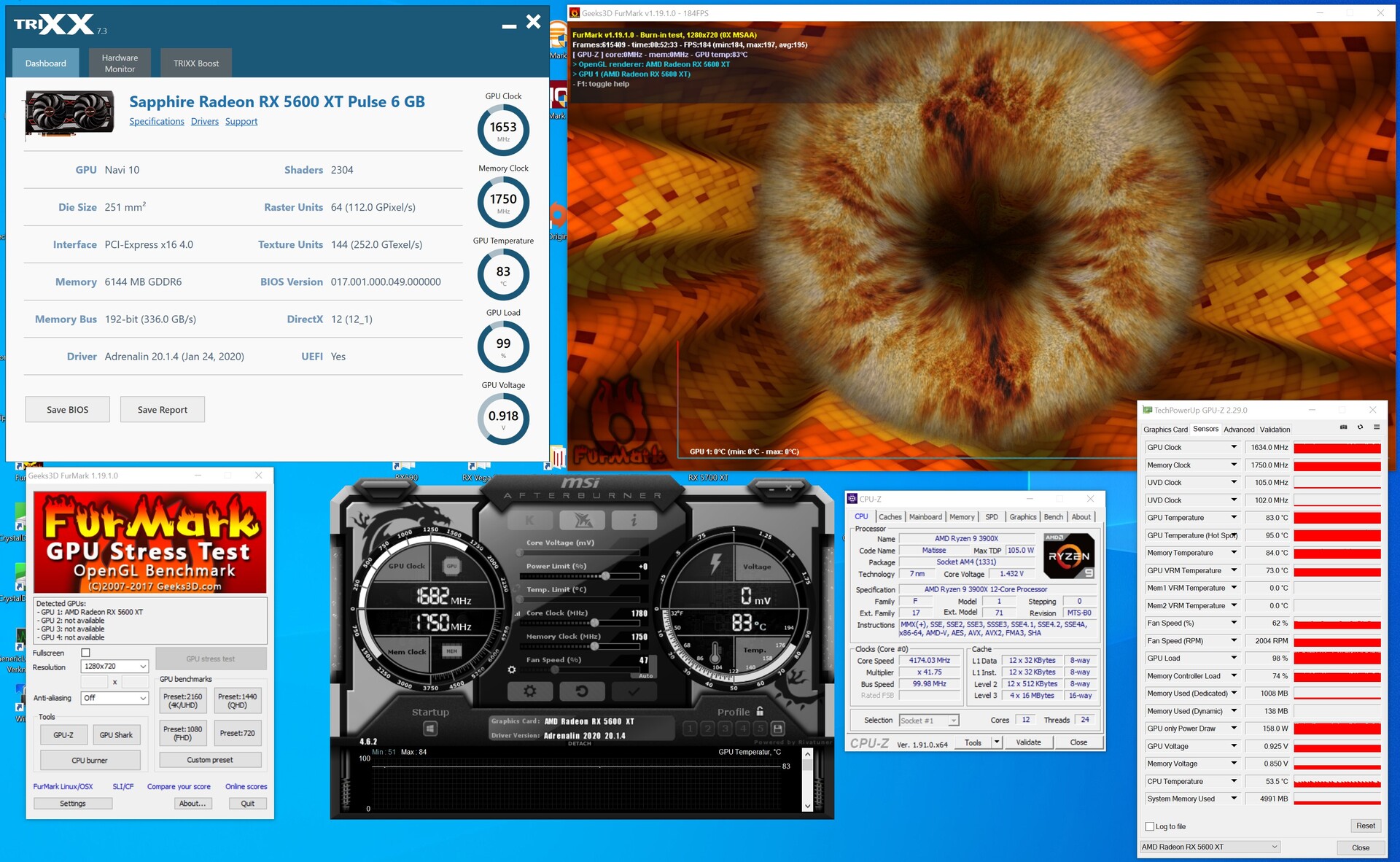Open Afterburner information i button

[x=634, y=521]
